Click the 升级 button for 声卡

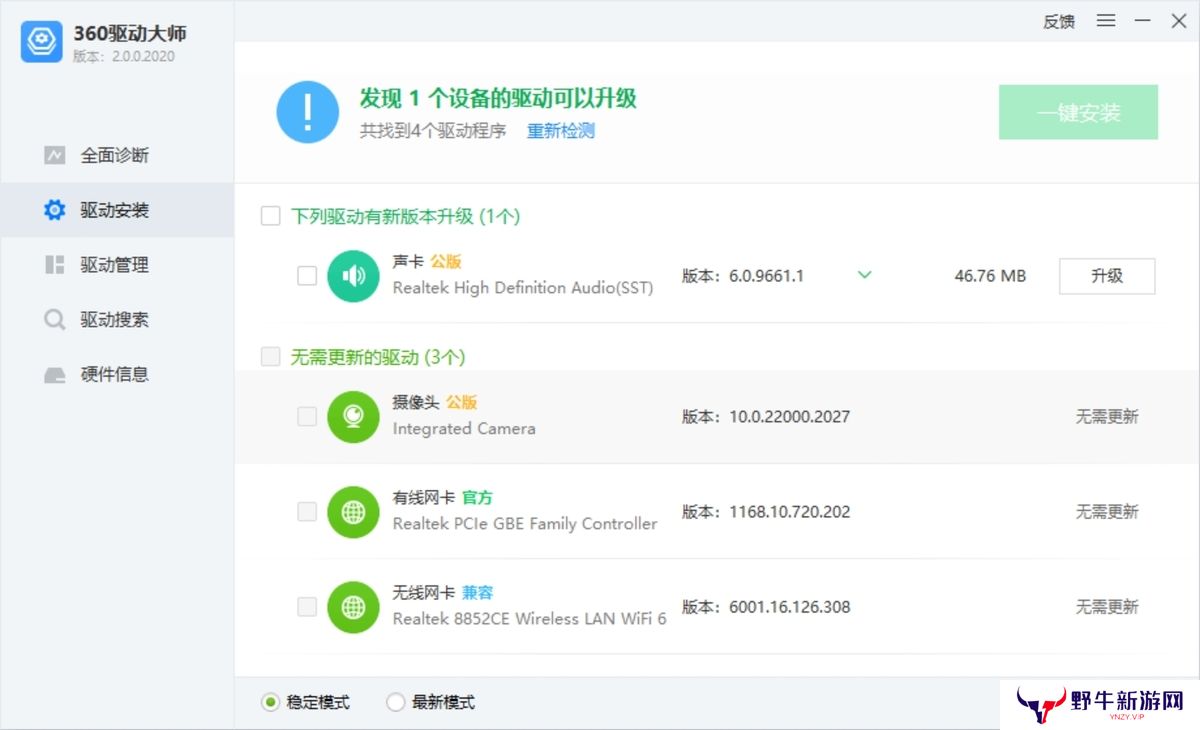pos(1107,276)
